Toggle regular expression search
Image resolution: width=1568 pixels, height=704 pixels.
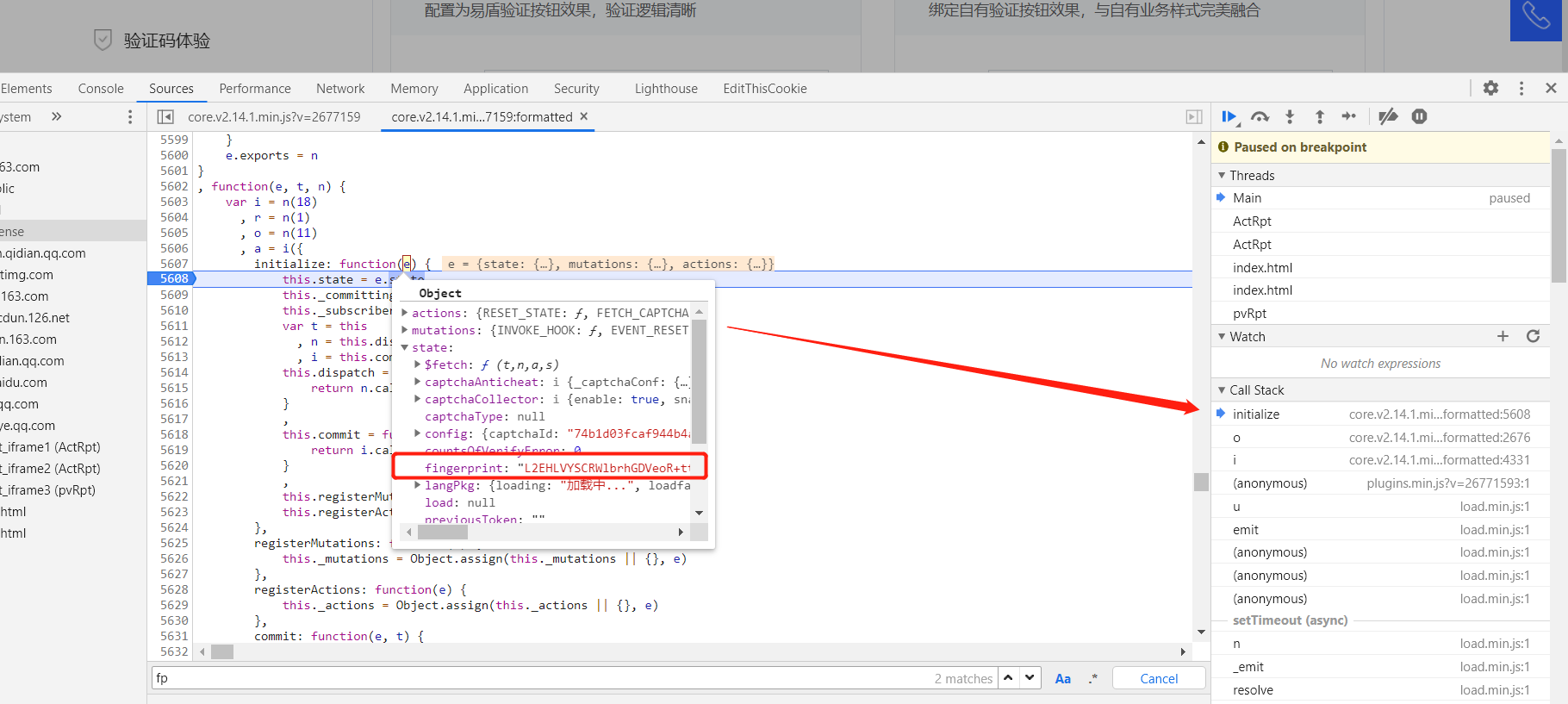pos(1092,679)
